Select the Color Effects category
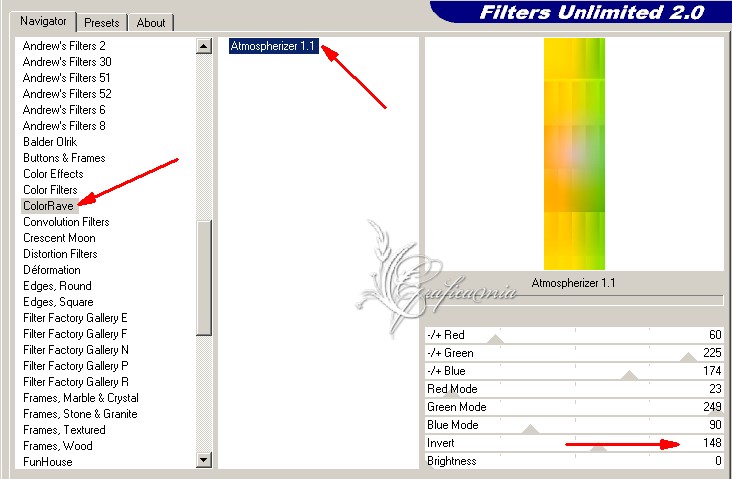Viewport: 732px width, 479px height. tap(53, 174)
